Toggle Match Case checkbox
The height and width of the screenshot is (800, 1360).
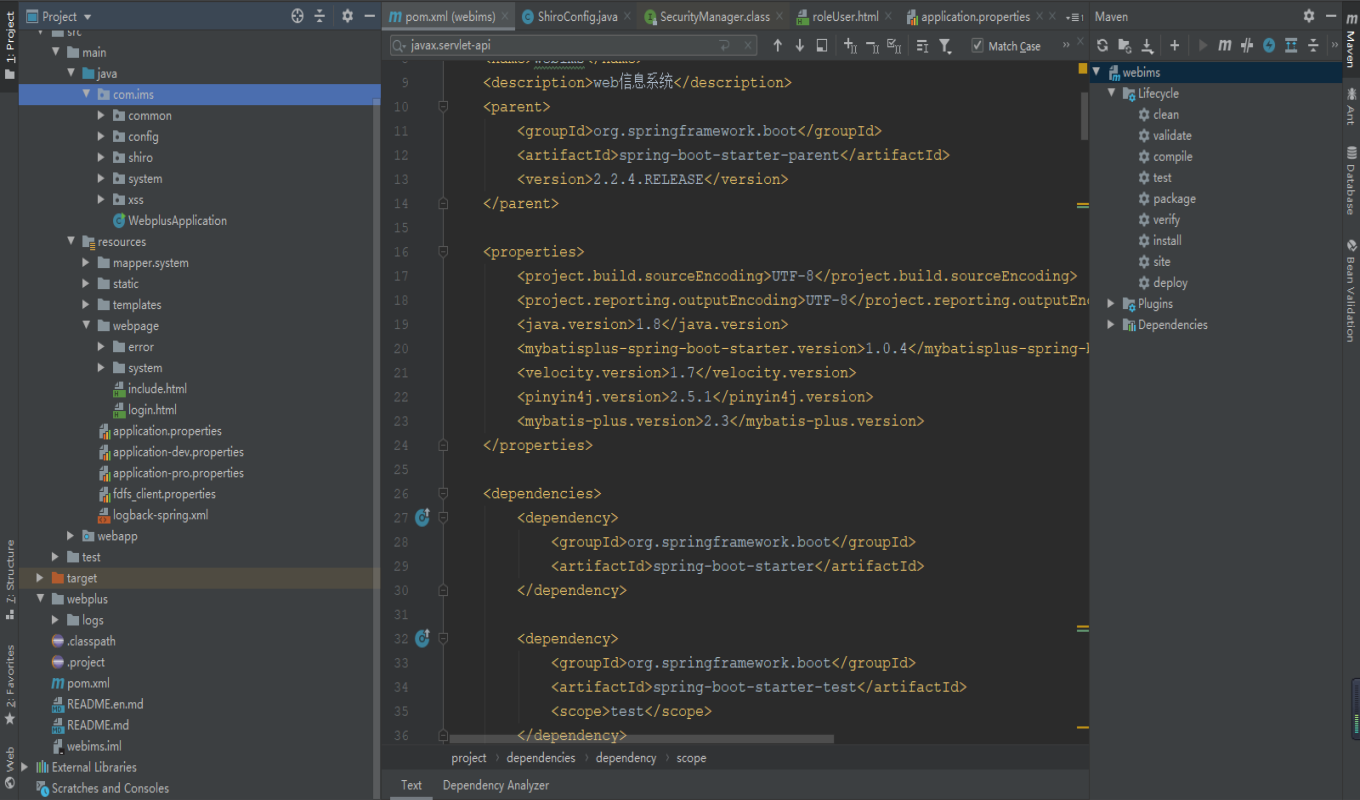tap(977, 46)
